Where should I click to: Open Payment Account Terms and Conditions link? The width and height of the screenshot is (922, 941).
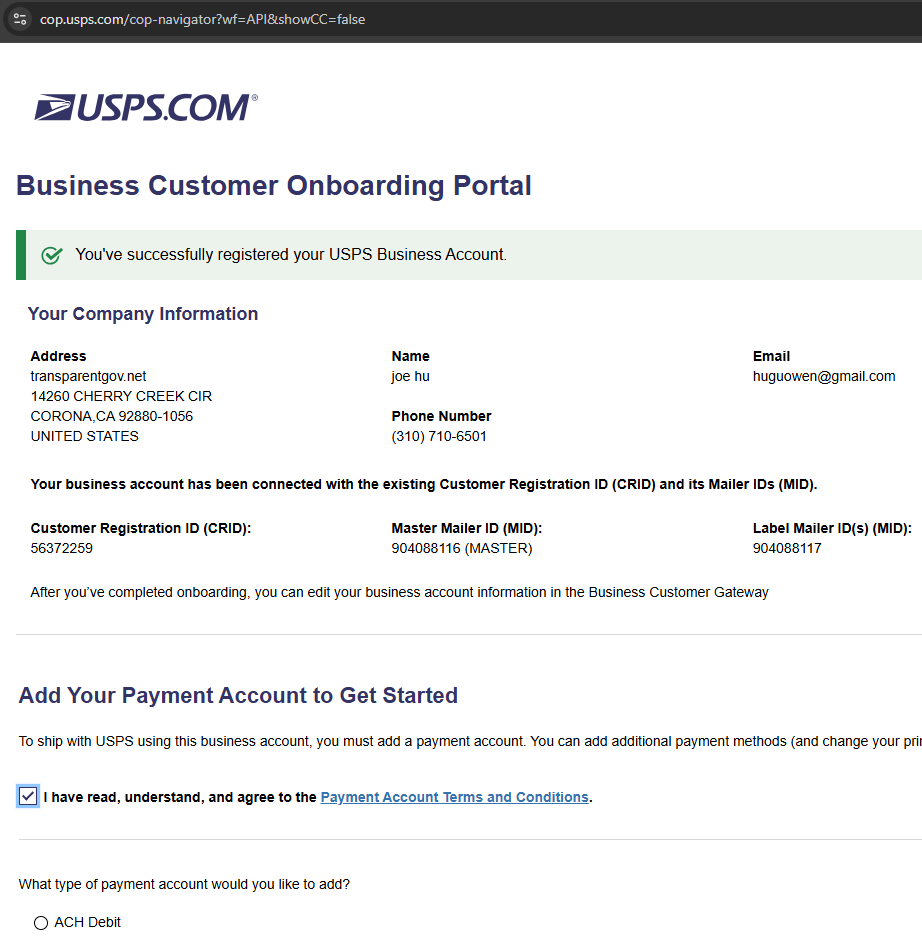pos(454,797)
